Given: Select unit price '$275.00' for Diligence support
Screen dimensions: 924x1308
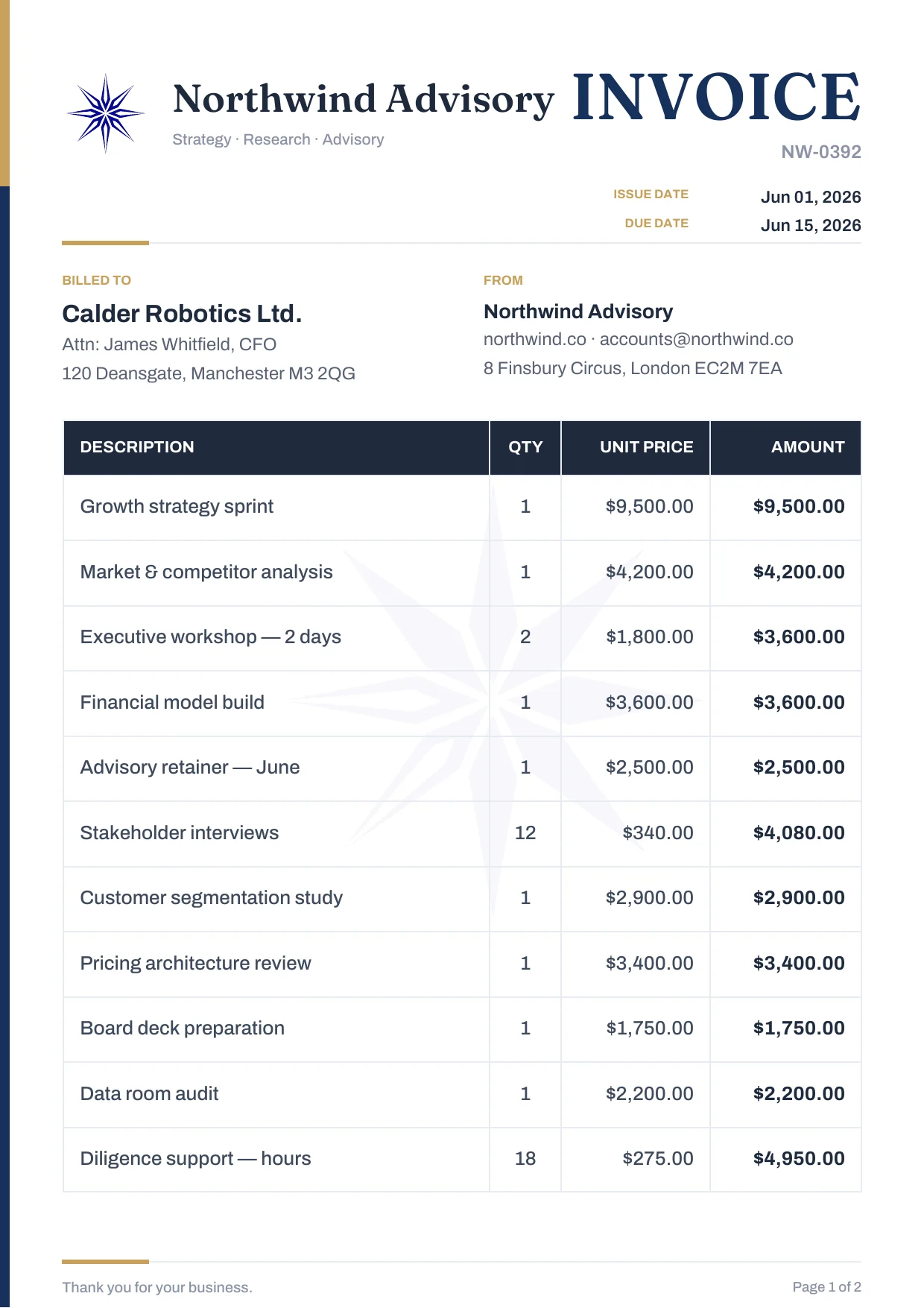Looking at the screenshot, I should point(658,1159).
